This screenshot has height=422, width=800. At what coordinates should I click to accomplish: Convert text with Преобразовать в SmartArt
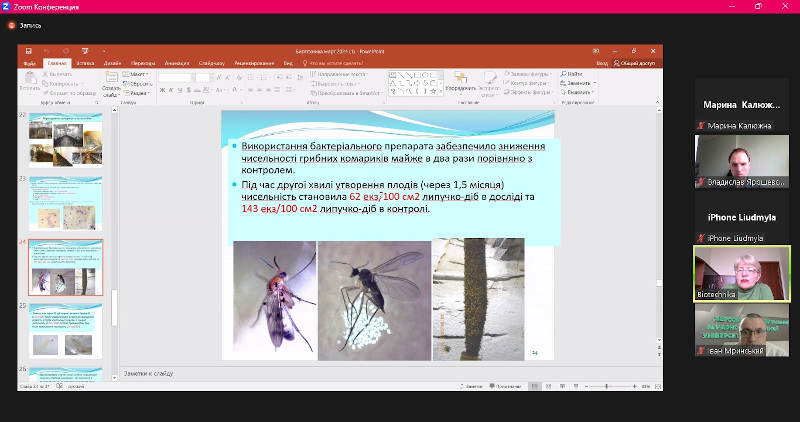click(346, 93)
